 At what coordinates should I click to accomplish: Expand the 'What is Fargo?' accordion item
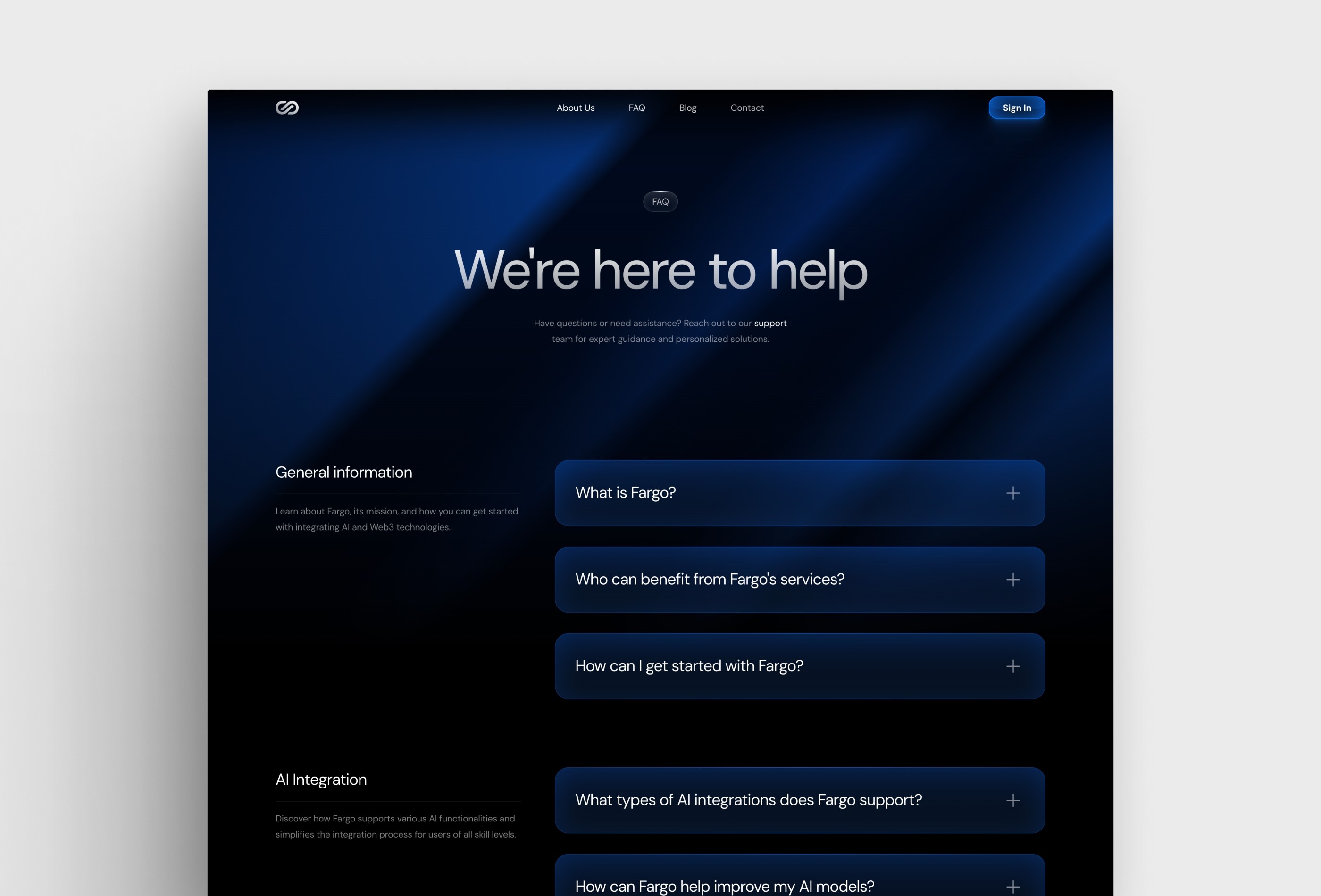pyautogui.click(x=1011, y=492)
